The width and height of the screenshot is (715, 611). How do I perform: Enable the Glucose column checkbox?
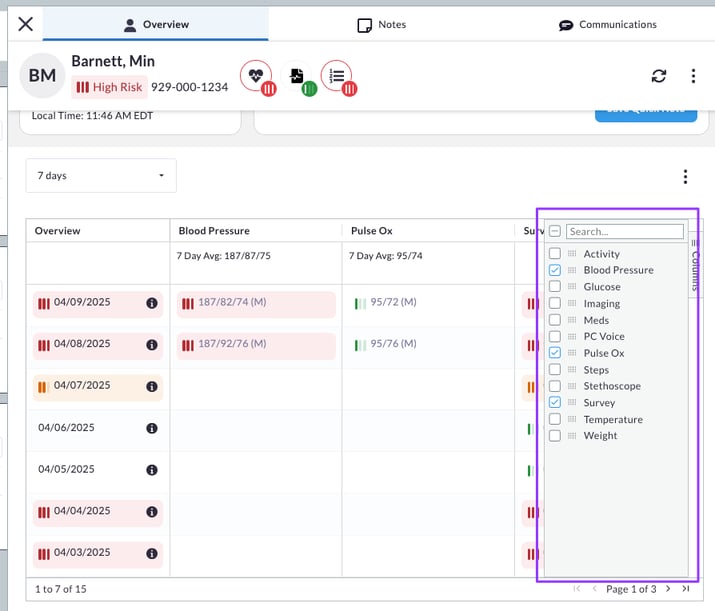[554, 286]
